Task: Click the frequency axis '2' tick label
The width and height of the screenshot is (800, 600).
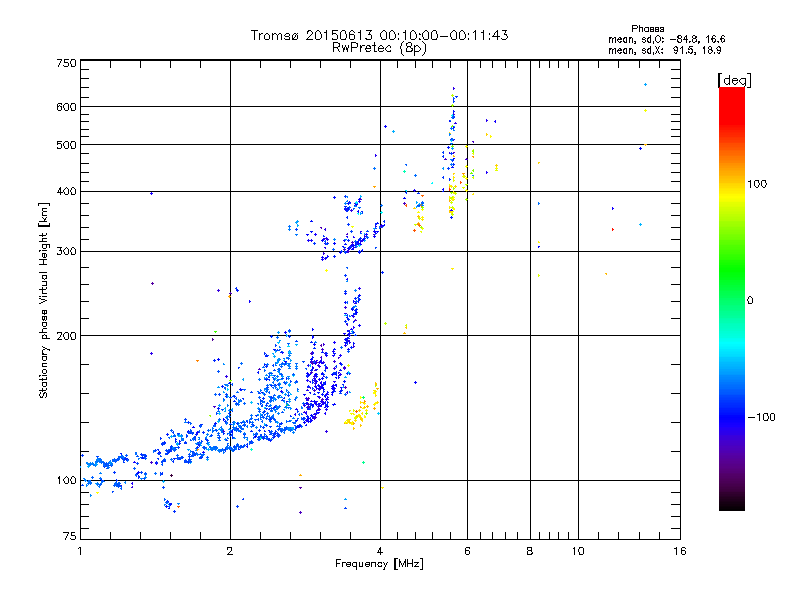Action: (x=230, y=551)
